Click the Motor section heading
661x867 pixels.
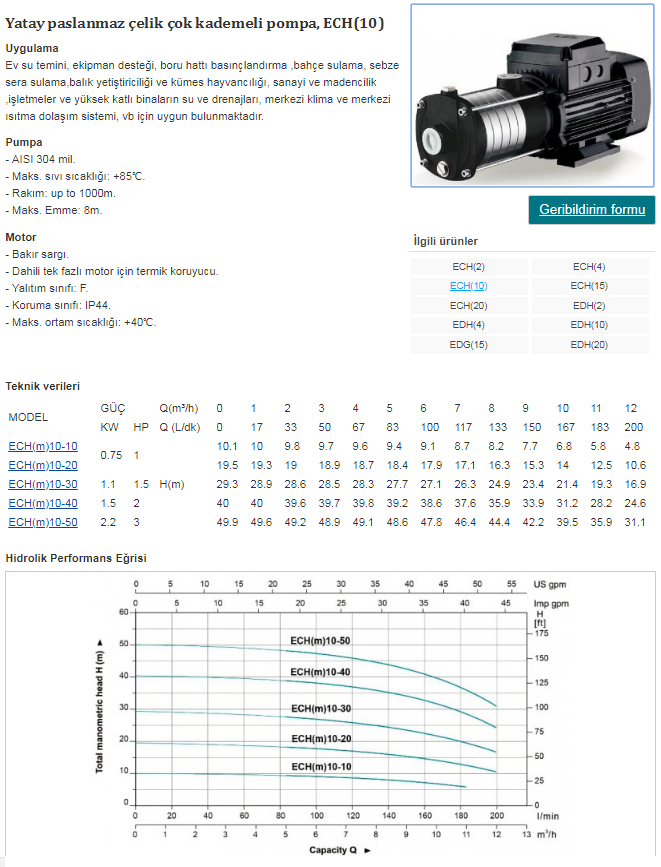coord(21,237)
